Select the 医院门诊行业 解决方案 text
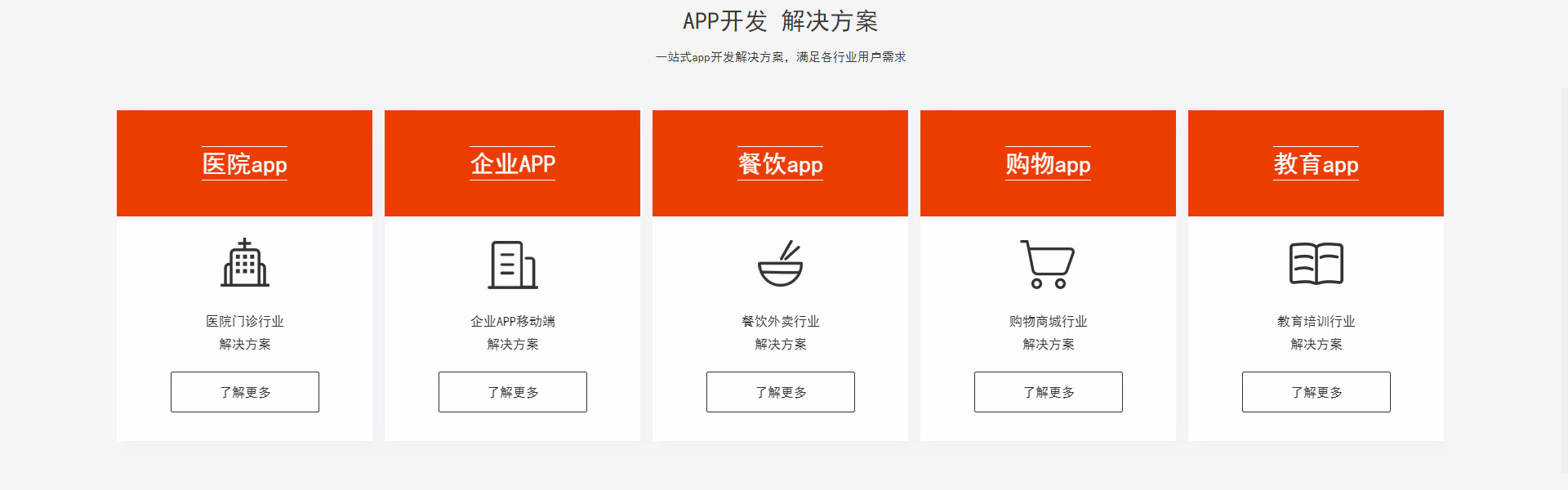 245,332
